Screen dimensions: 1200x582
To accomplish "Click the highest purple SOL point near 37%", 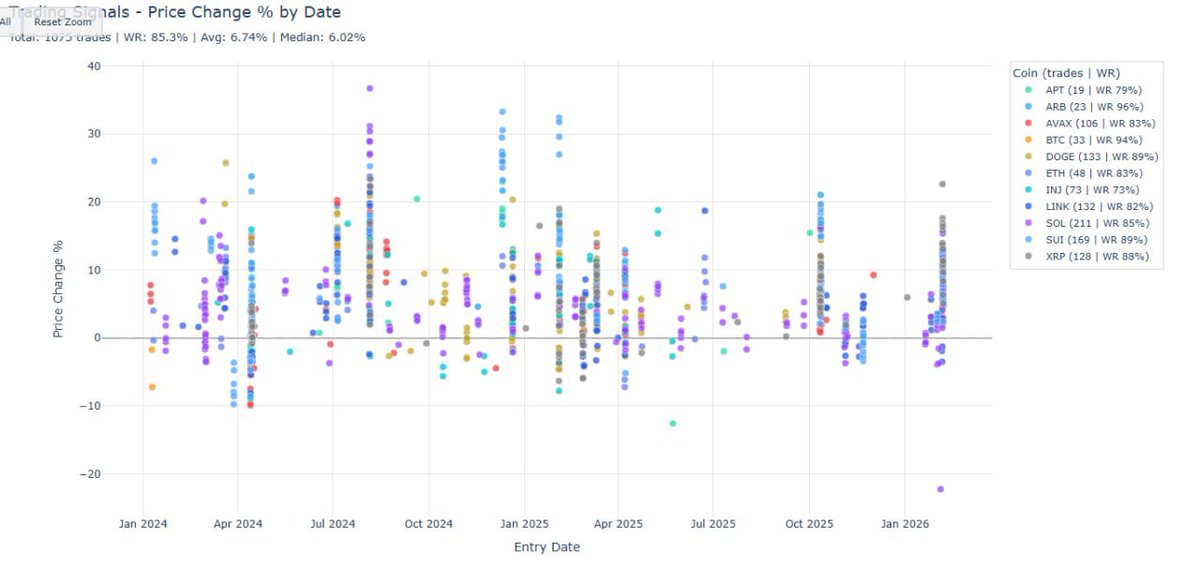I will point(370,88).
